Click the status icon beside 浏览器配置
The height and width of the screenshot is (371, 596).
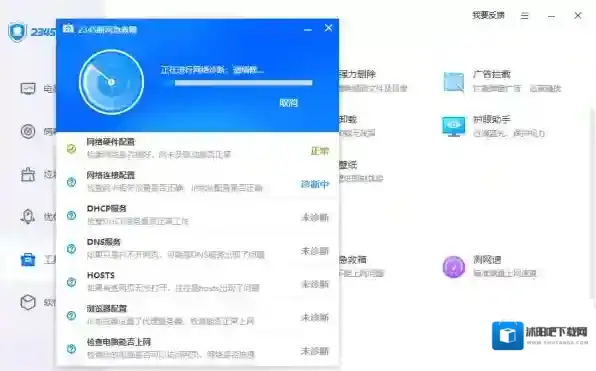point(71,316)
